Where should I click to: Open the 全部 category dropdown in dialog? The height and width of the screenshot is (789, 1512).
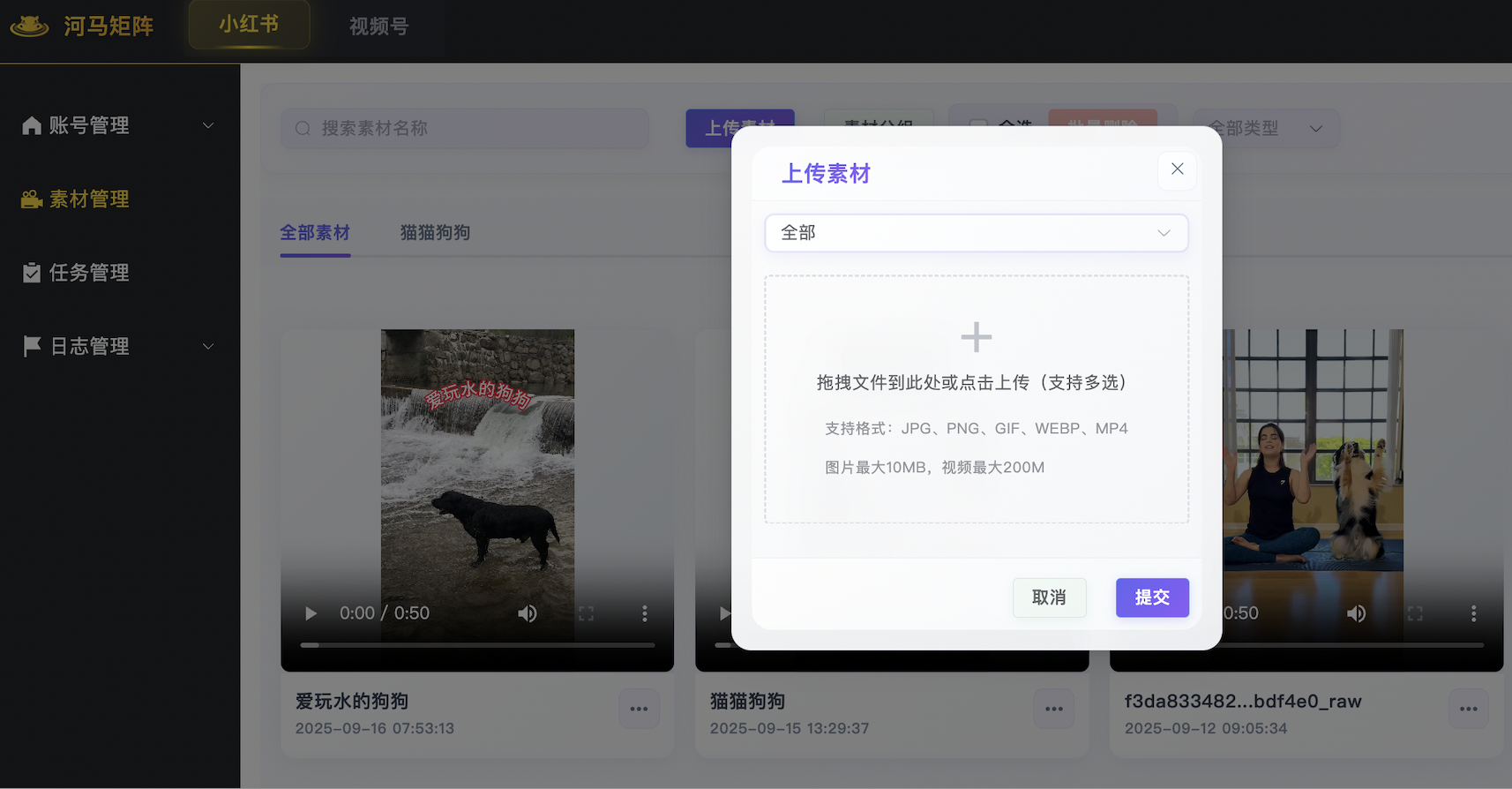pyautogui.click(x=976, y=233)
